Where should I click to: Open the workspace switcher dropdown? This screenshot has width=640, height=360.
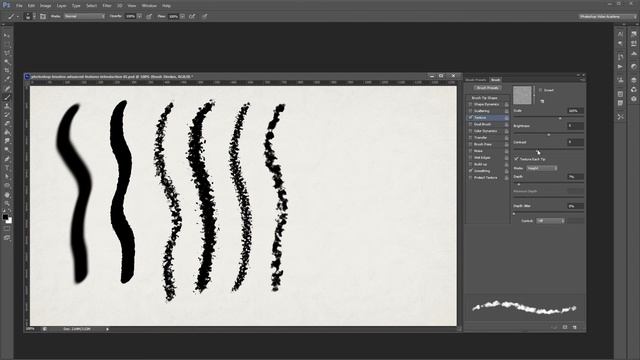(x=607, y=16)
